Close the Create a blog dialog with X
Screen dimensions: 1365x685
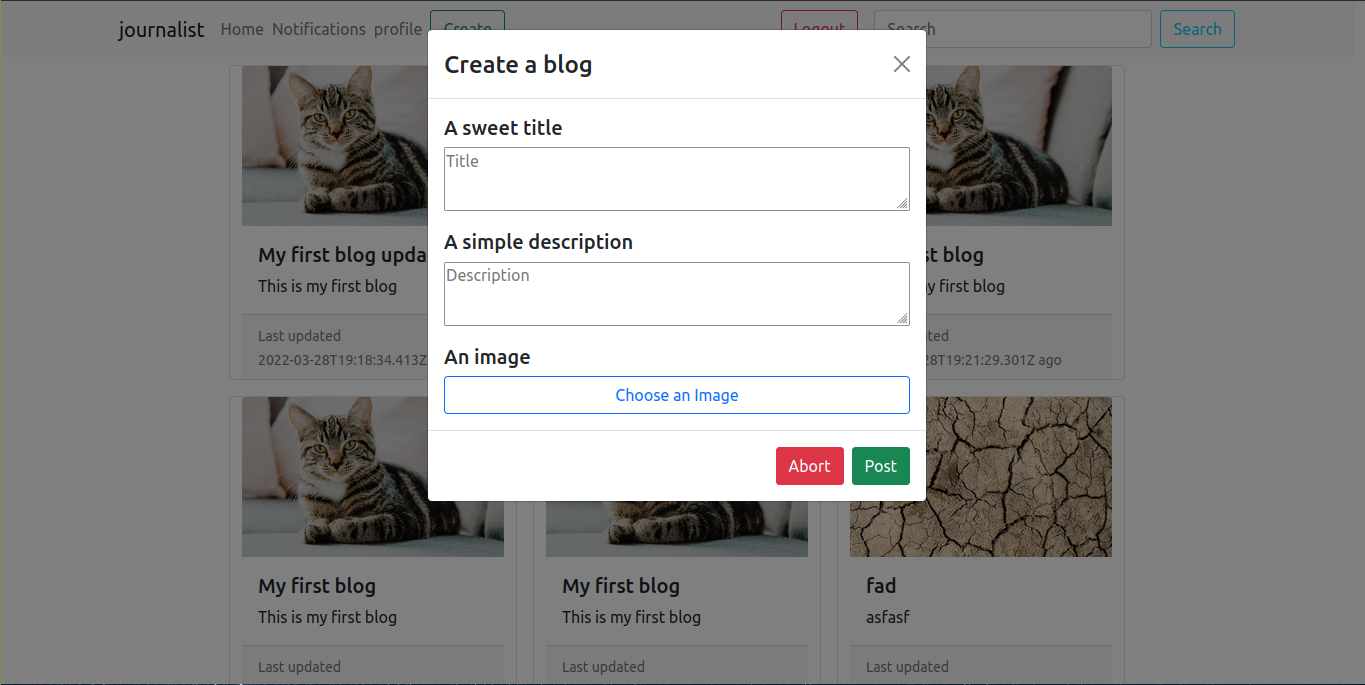(901, 64)
